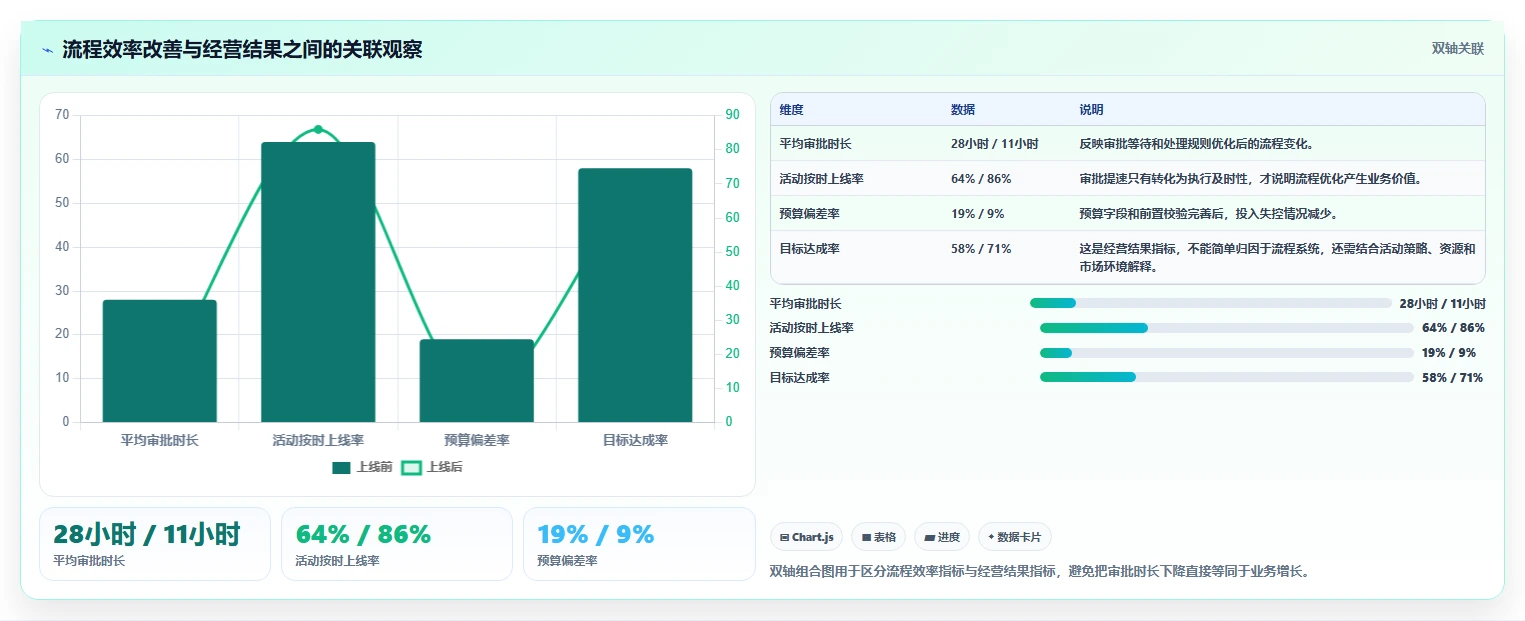Select the 进度 tag chip
Image resolution: width=1525 pixels, height=621 pixels.
(x=942, y=537)
